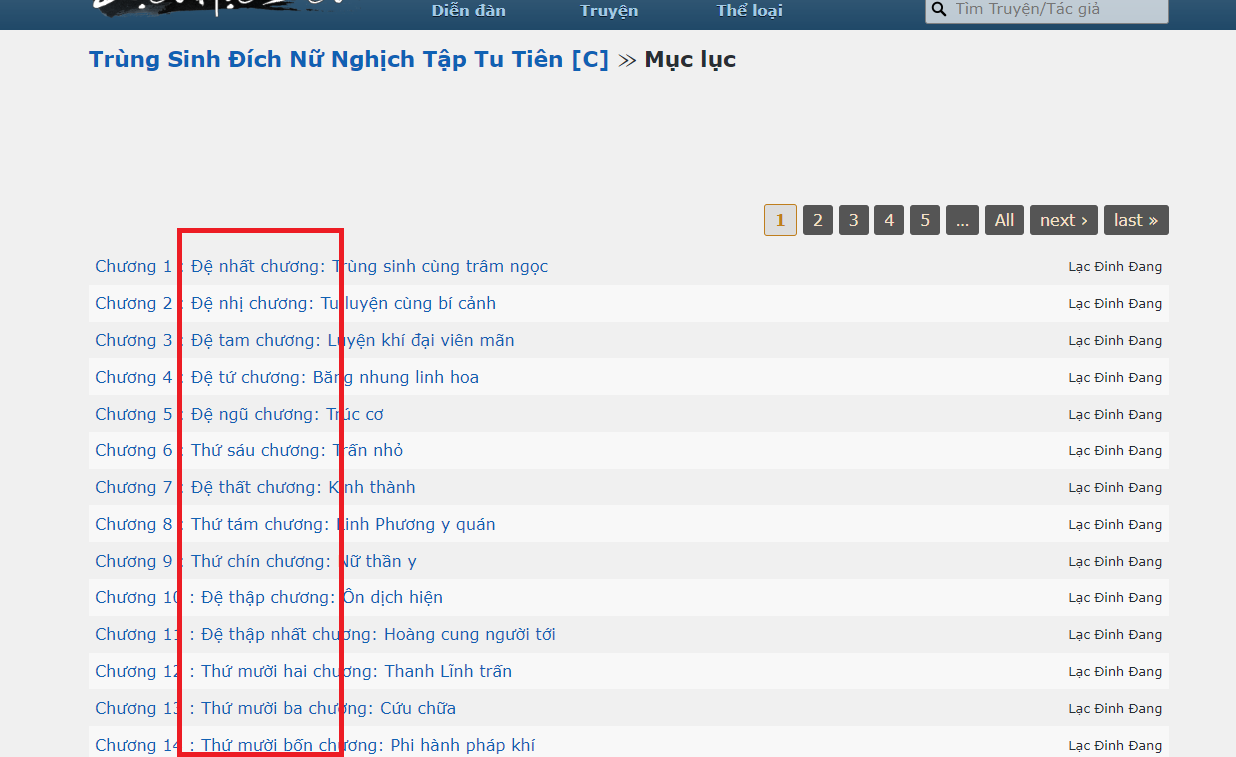Open the Trùng Sinh Đích Nữ story title link

pos(348,59)
